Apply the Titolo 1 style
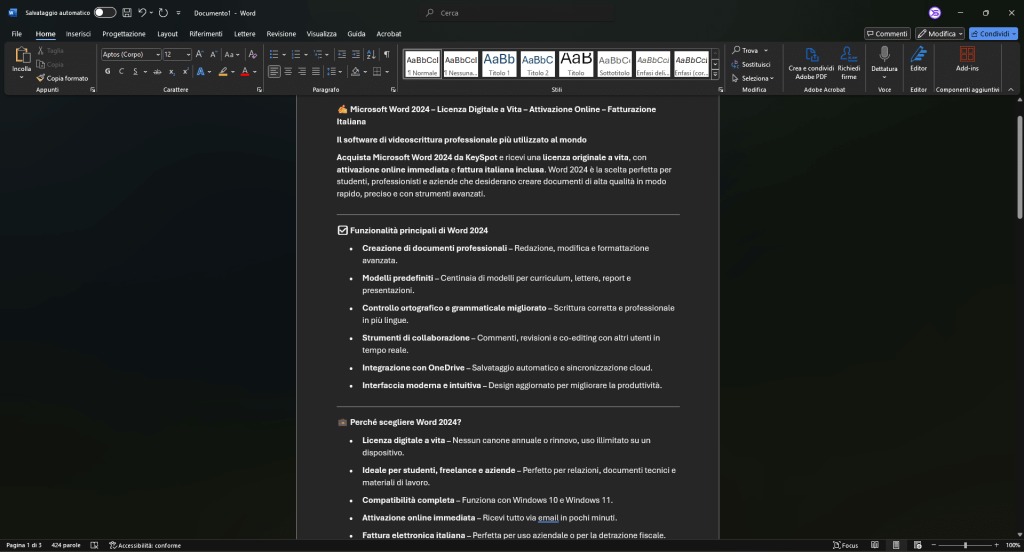 pyautogui.click(x=500, y=63)
